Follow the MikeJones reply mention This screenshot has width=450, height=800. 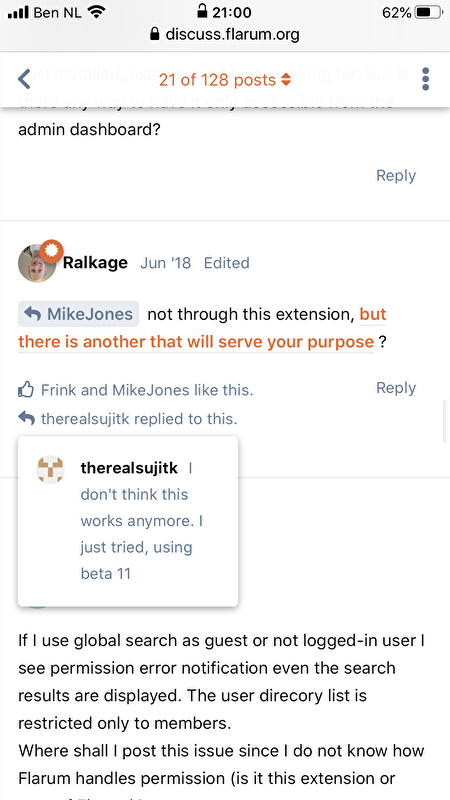pos(79,314)
